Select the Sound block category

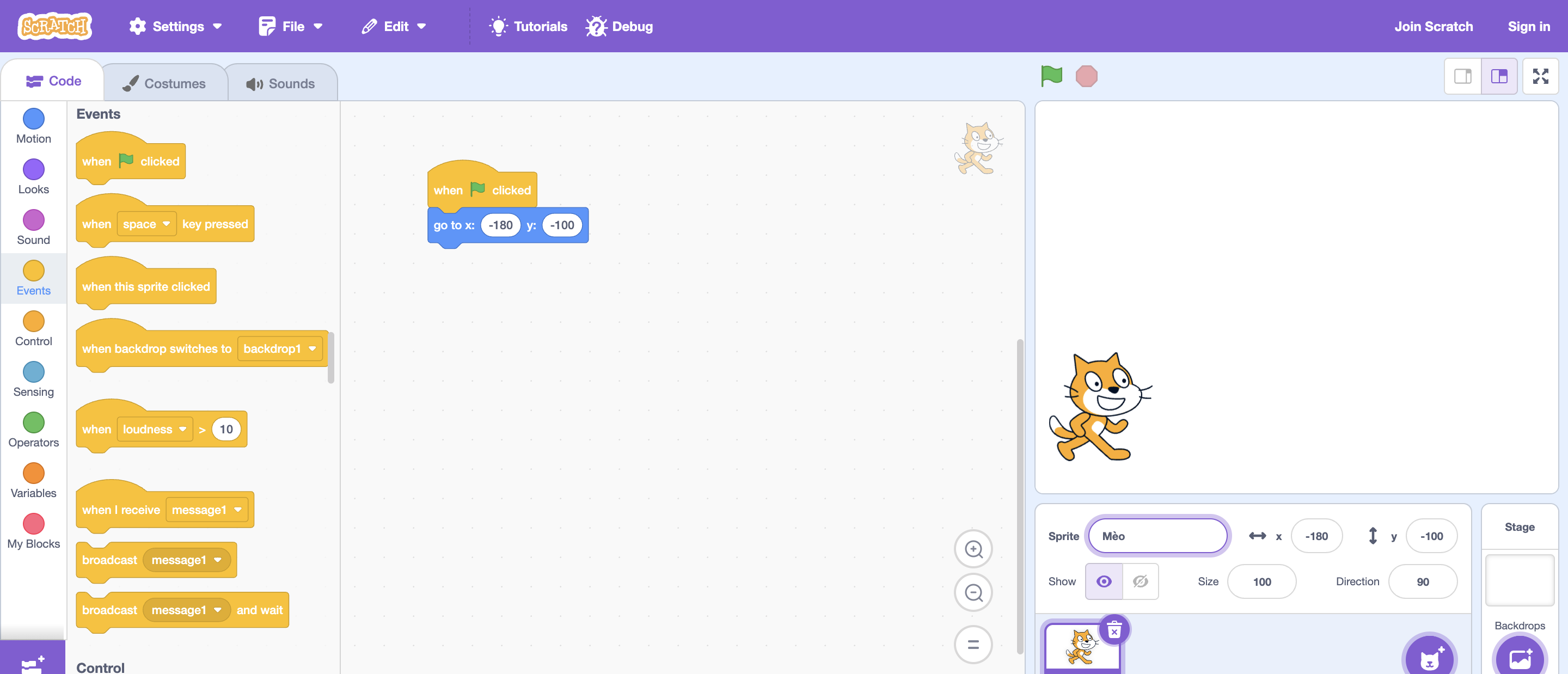[33, 227]
